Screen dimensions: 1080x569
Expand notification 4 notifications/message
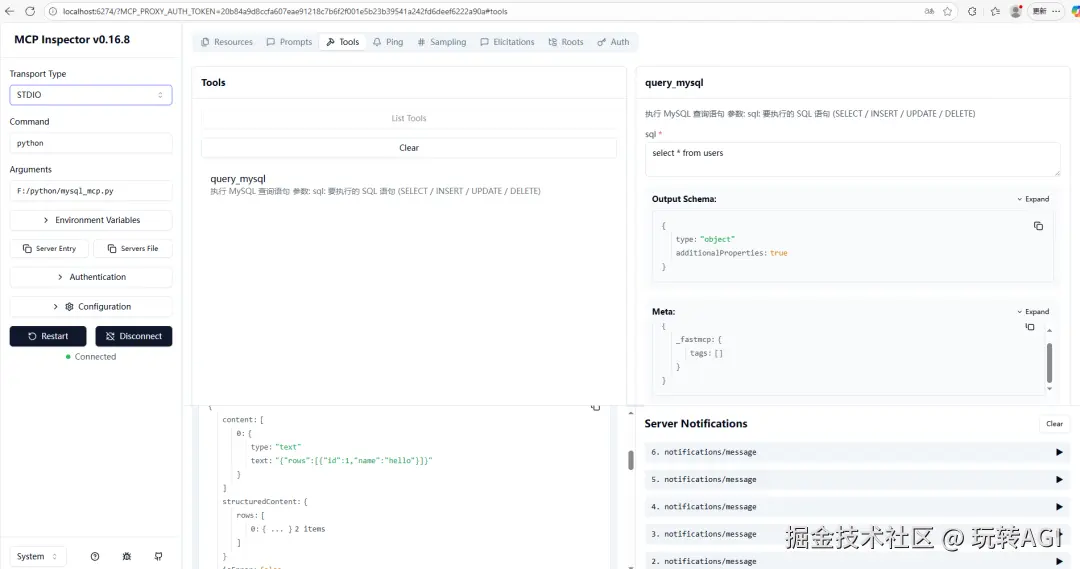tap(858, 507)
